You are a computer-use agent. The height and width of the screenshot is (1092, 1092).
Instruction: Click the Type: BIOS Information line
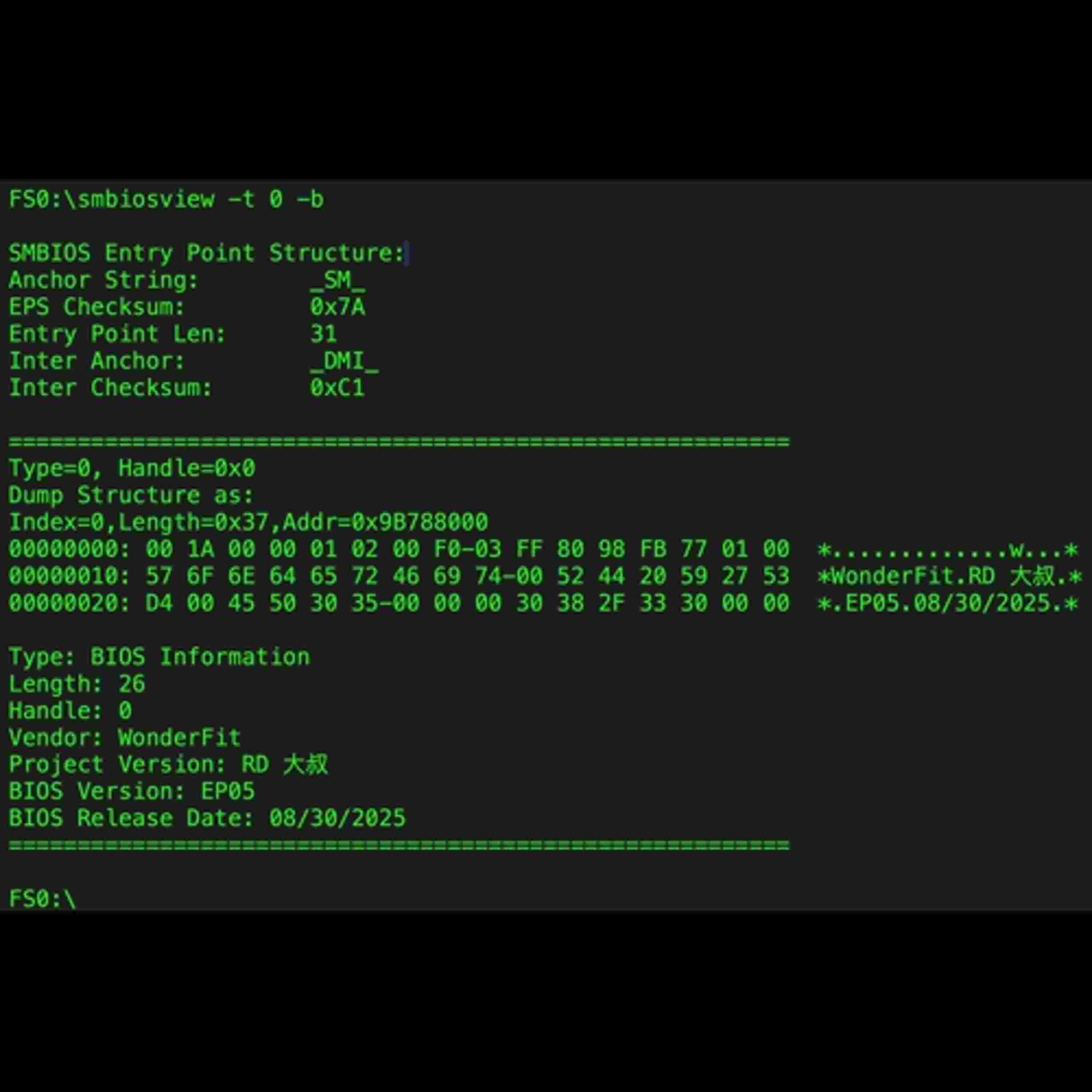tap(159, 657)
